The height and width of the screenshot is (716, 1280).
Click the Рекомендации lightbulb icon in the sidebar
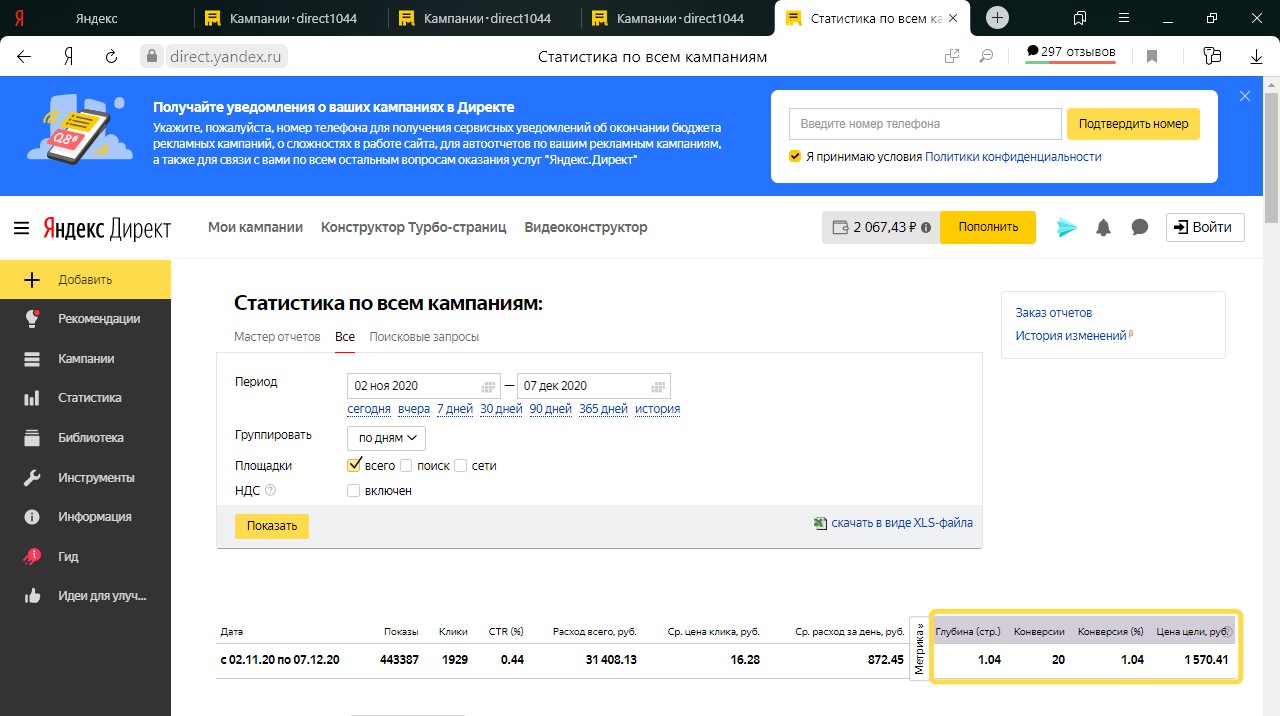click(x=32, y=319)
